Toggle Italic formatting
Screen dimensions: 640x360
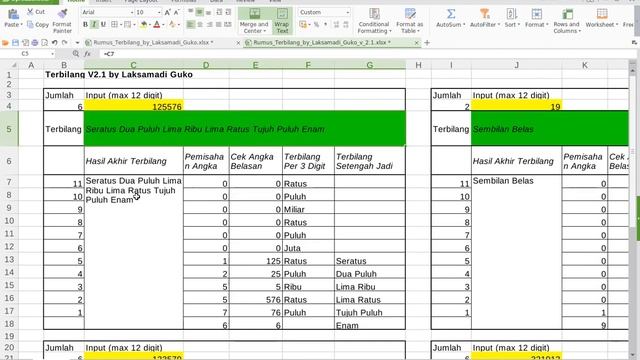click(x=94, y=25)
